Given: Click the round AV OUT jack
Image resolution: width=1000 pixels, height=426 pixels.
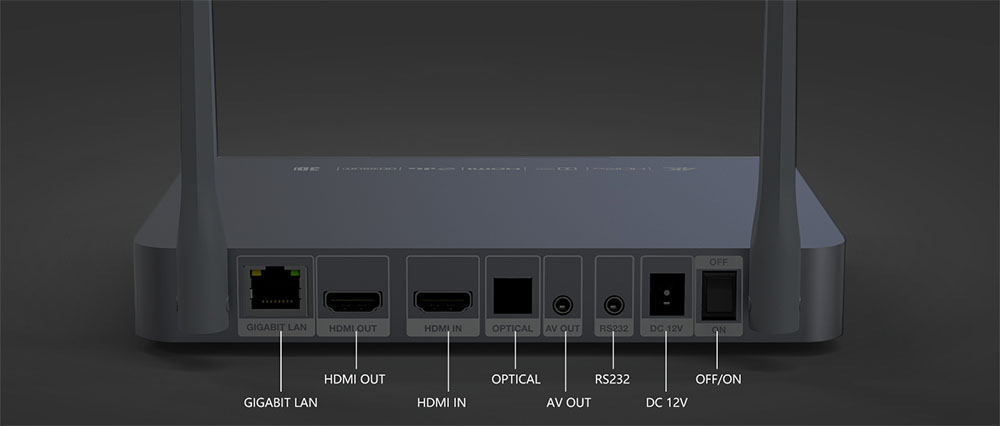Looking at the screenshot, I should tap(562, 305).
